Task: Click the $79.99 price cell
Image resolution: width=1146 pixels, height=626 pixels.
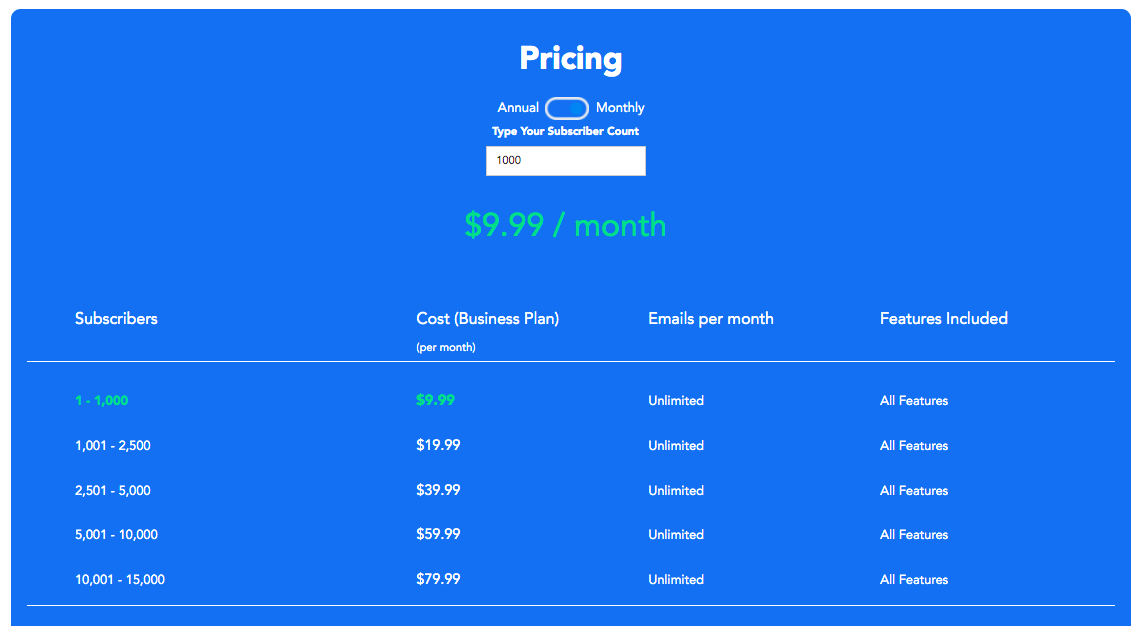Action: (x=438, y=579)
